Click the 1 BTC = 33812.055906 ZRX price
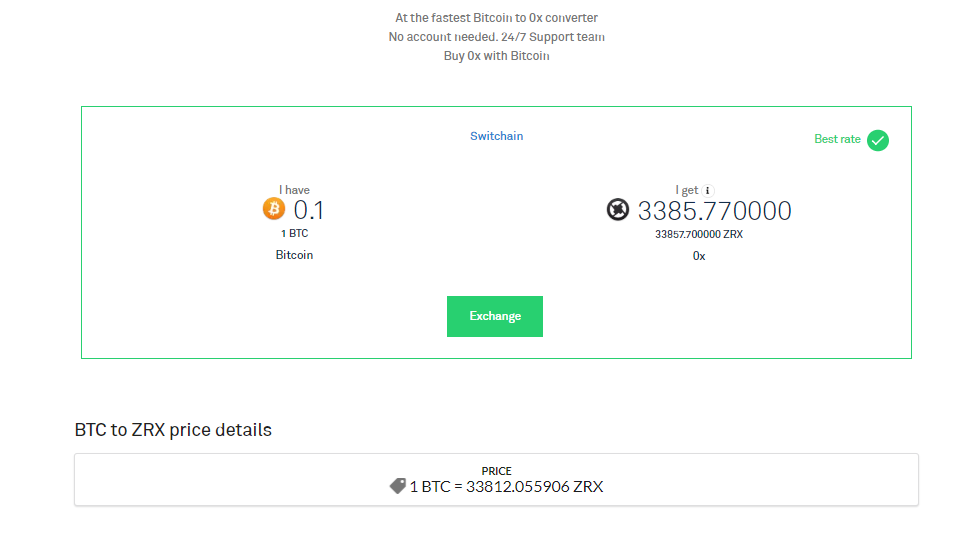Viewport: 979px width, 535px height. pos(506,487)
